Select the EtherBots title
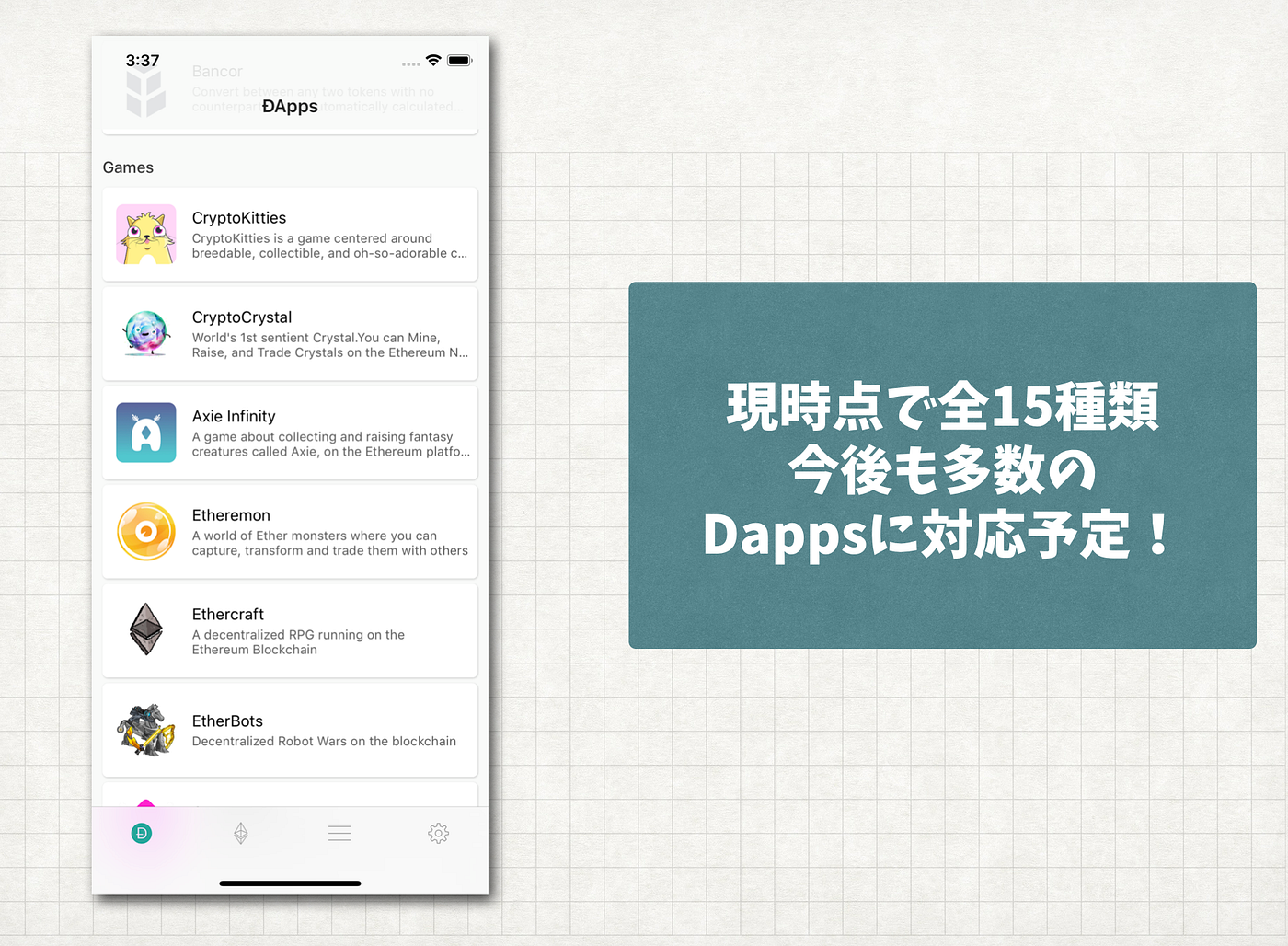Screen dimensions: 1288x946 (x=227, y=721)
